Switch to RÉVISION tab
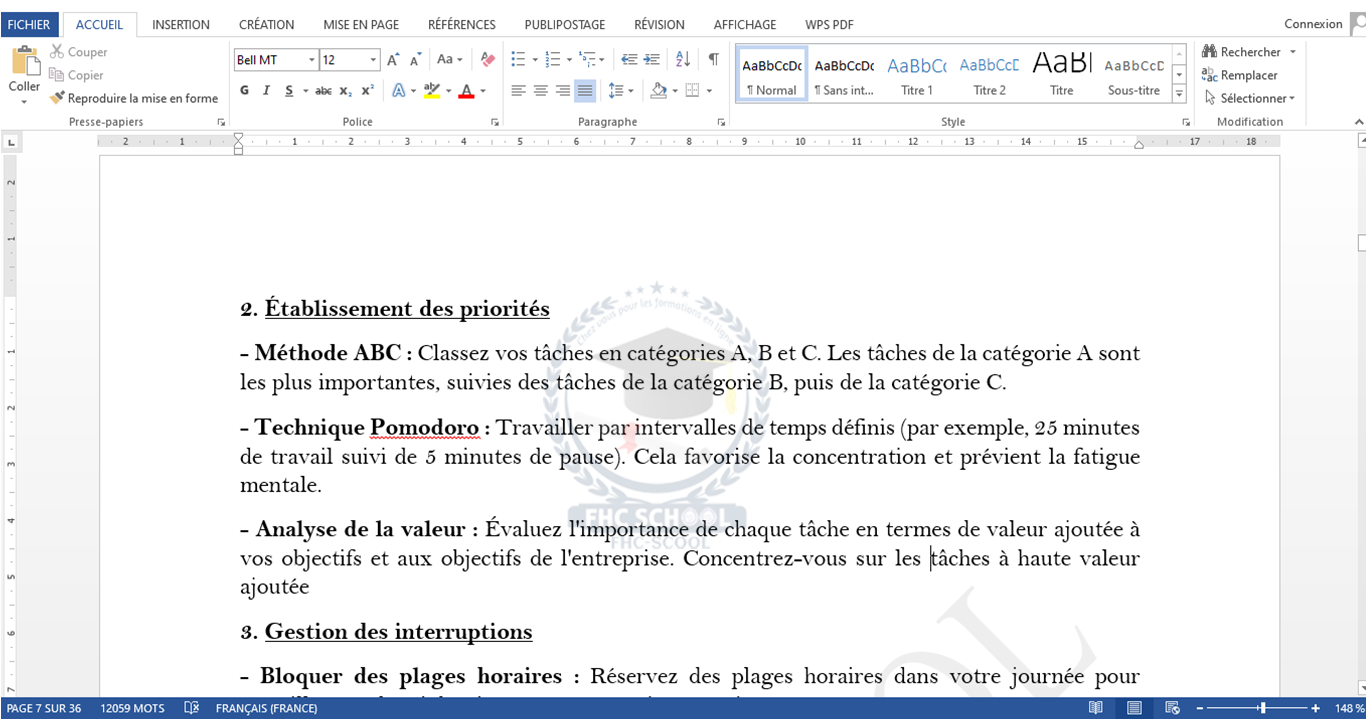Viewport: 1366px width, 726px height. (659, 24)
